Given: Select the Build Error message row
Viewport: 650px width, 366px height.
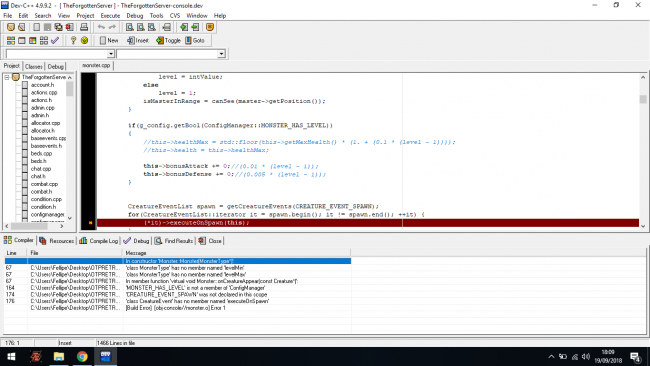Looking at the screenshot, I should pyautogui.click(x=177, y=308).
